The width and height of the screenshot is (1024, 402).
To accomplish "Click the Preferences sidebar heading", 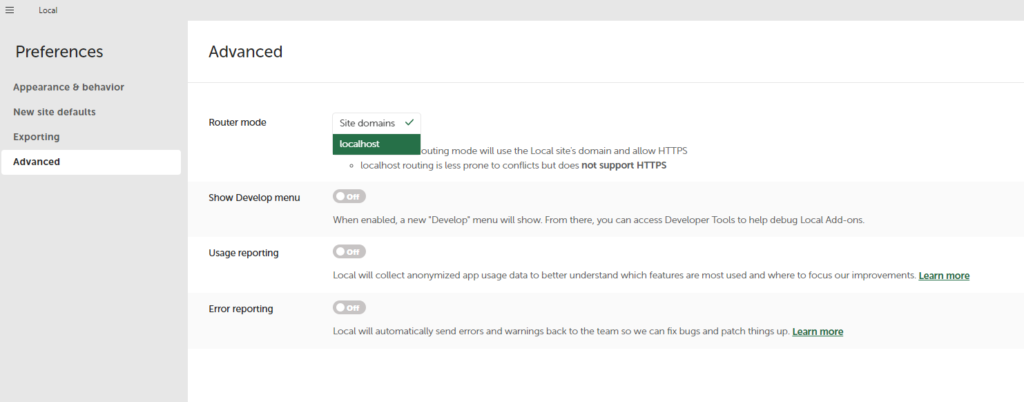I will click(x=59, y=52).
